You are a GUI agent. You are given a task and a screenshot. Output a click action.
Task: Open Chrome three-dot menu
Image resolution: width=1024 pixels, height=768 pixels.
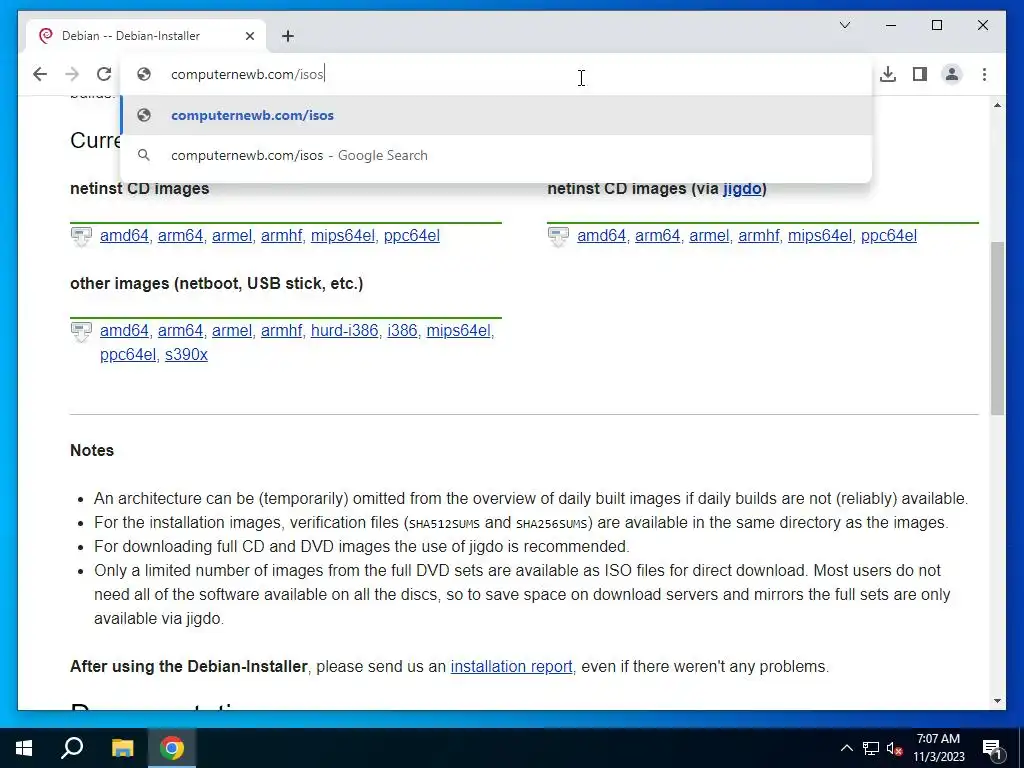click(x=984, y=74)
